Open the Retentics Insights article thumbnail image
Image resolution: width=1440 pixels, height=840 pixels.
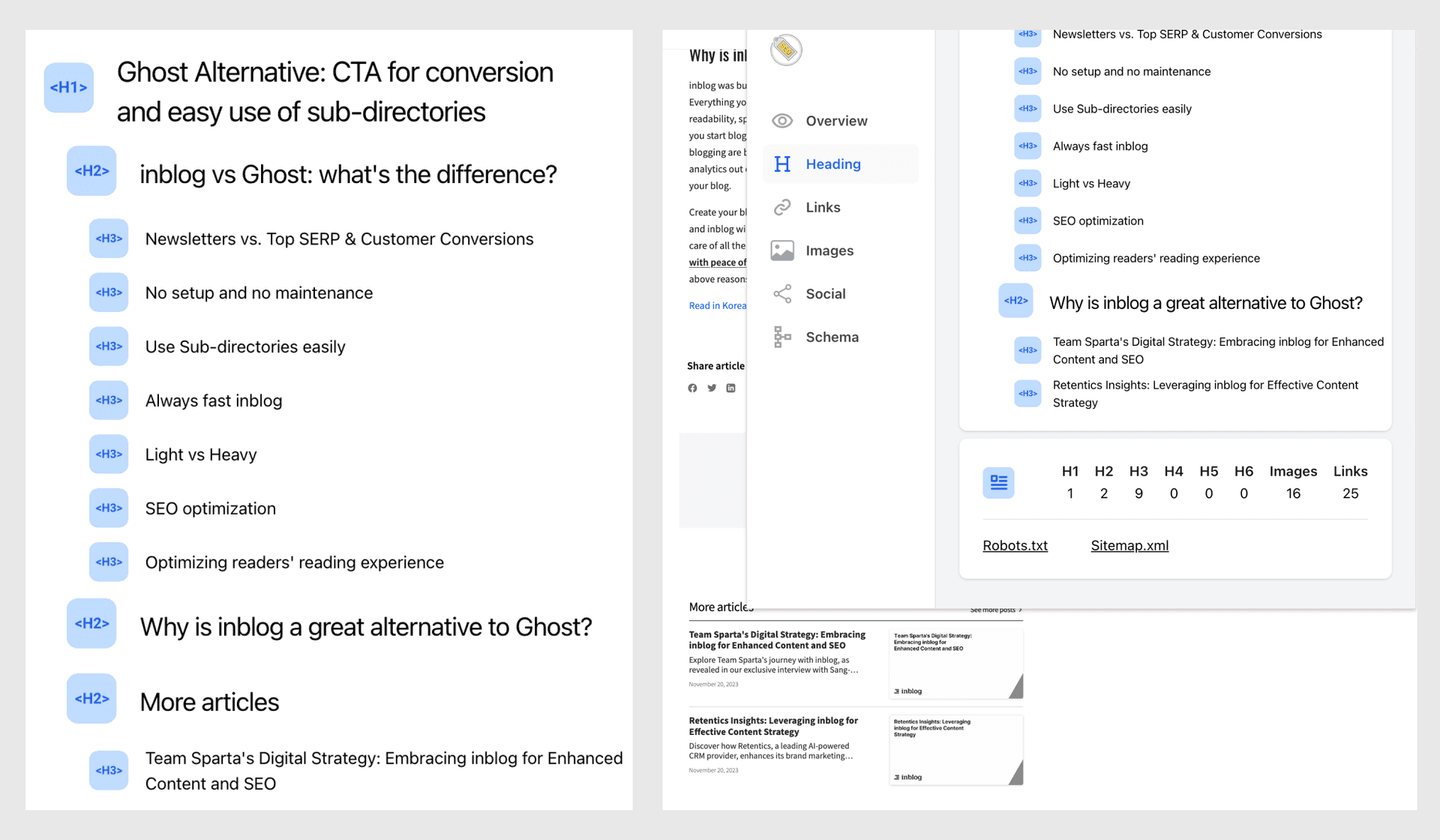tap(956, 750)
